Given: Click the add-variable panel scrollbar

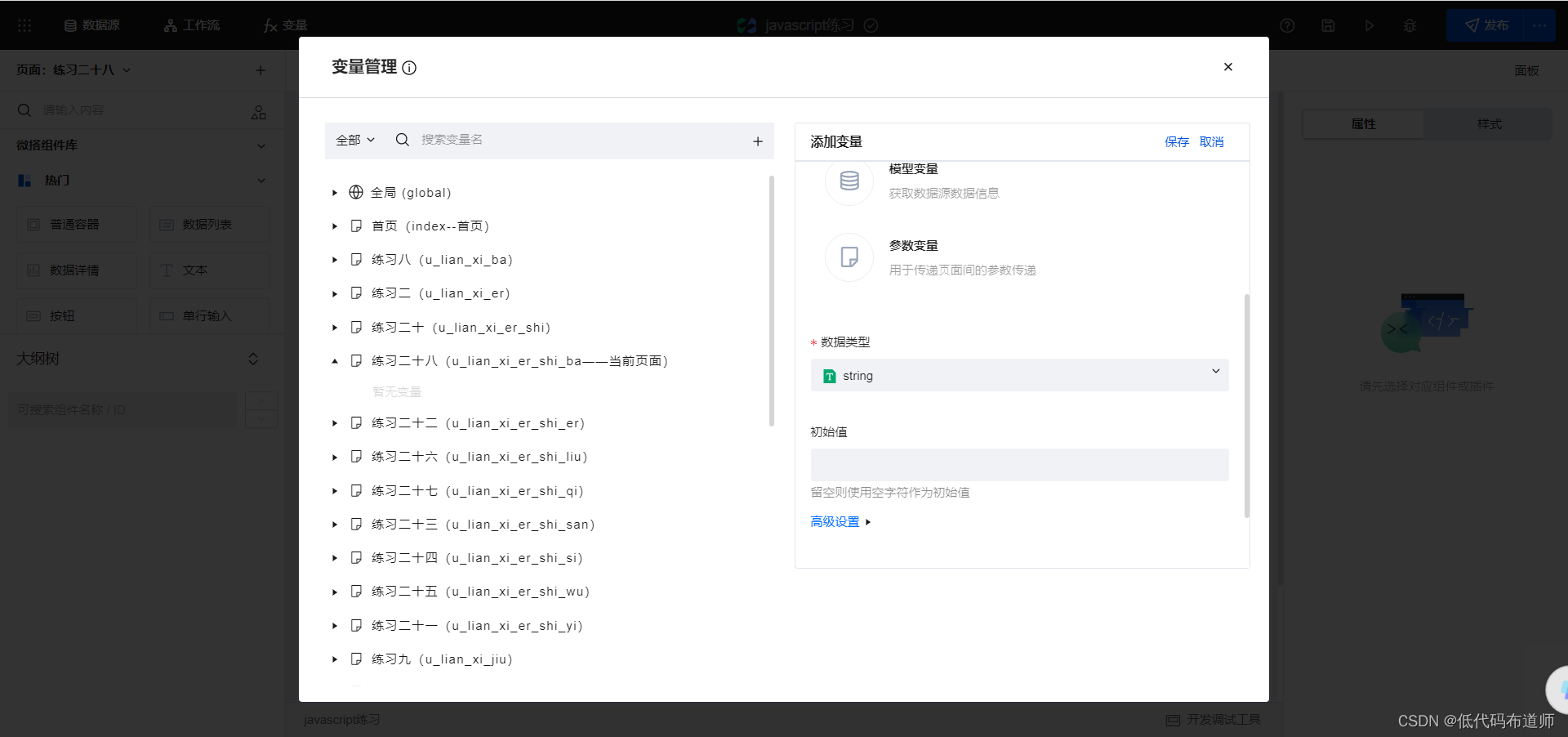Looking at the screenshot, I should point(1247,406).
